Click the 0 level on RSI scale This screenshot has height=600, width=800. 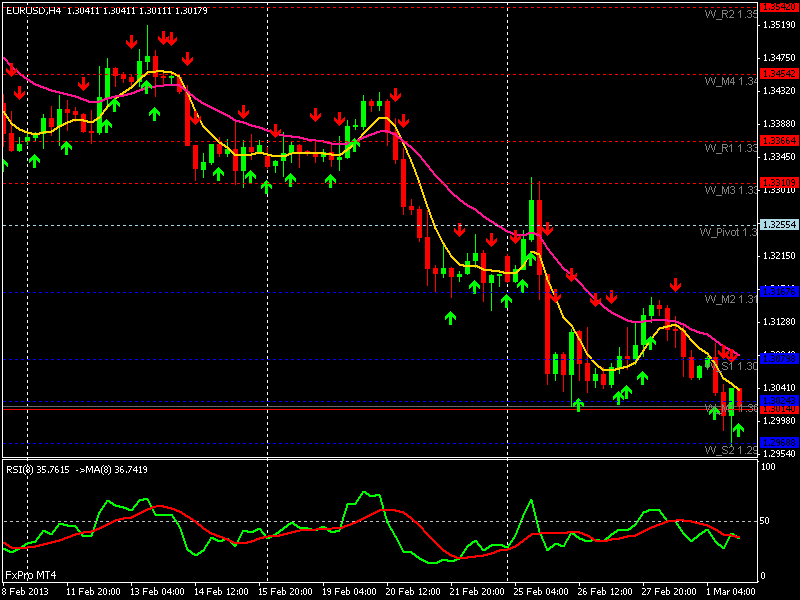(x=763, y=576)
